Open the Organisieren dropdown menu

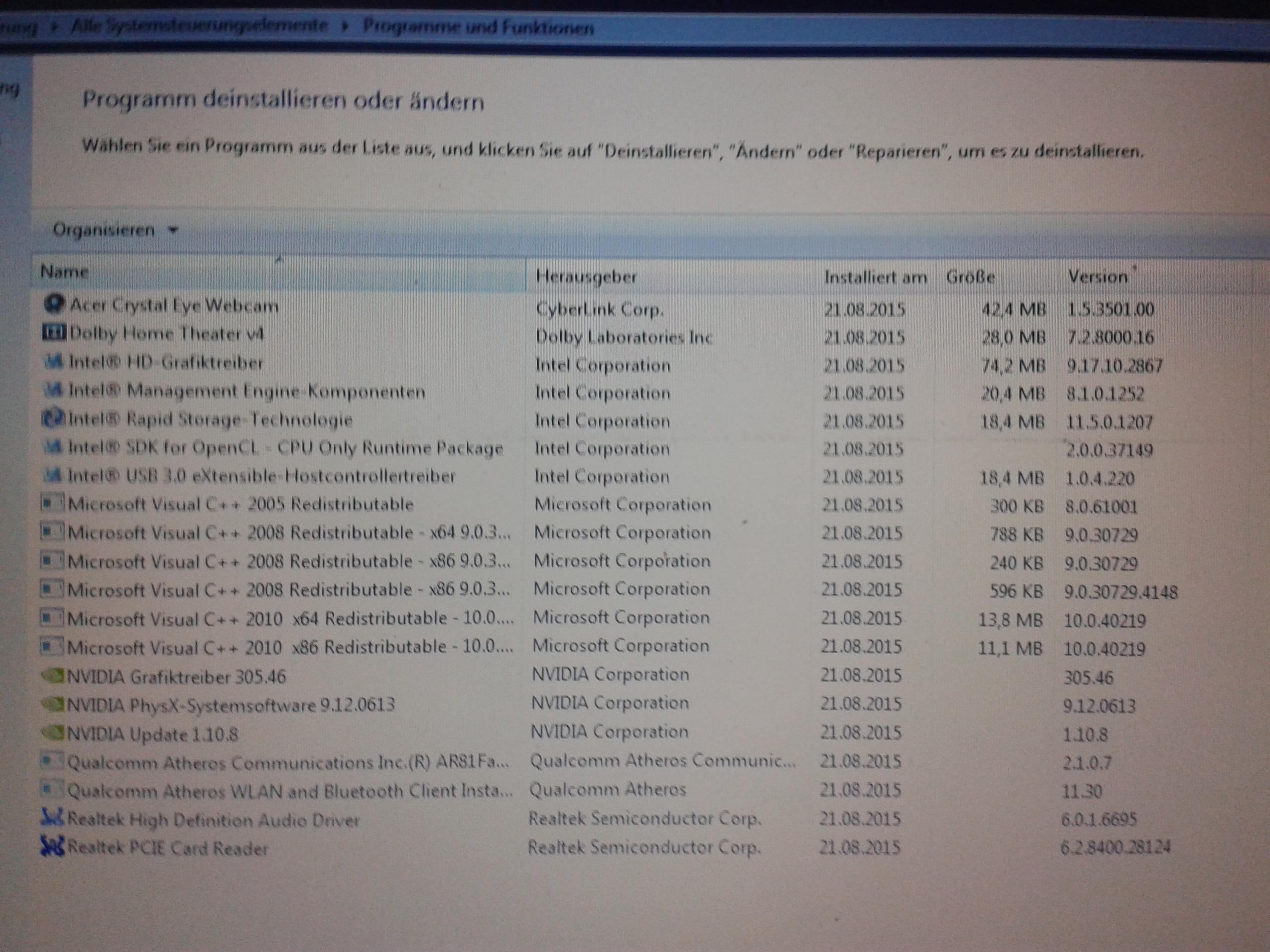[114, 230]
